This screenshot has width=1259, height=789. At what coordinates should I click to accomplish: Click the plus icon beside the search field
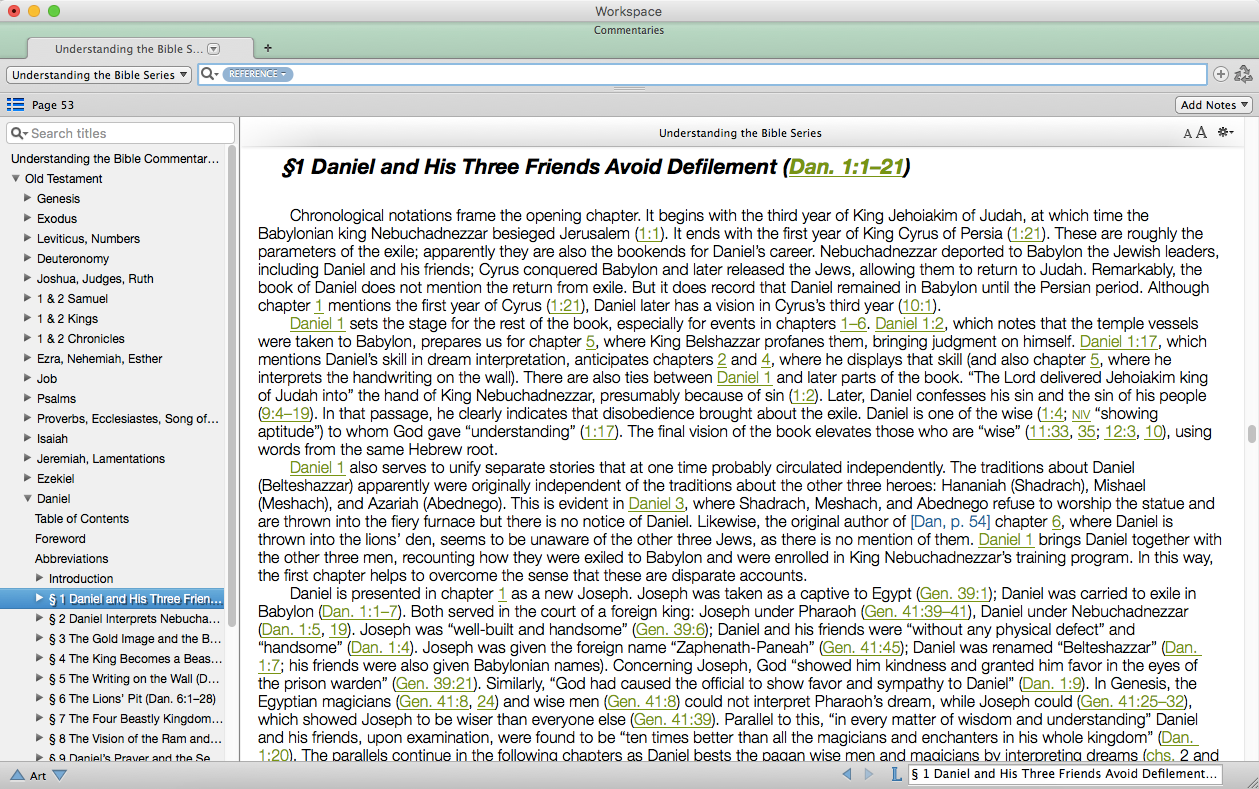pos(1221,74)
